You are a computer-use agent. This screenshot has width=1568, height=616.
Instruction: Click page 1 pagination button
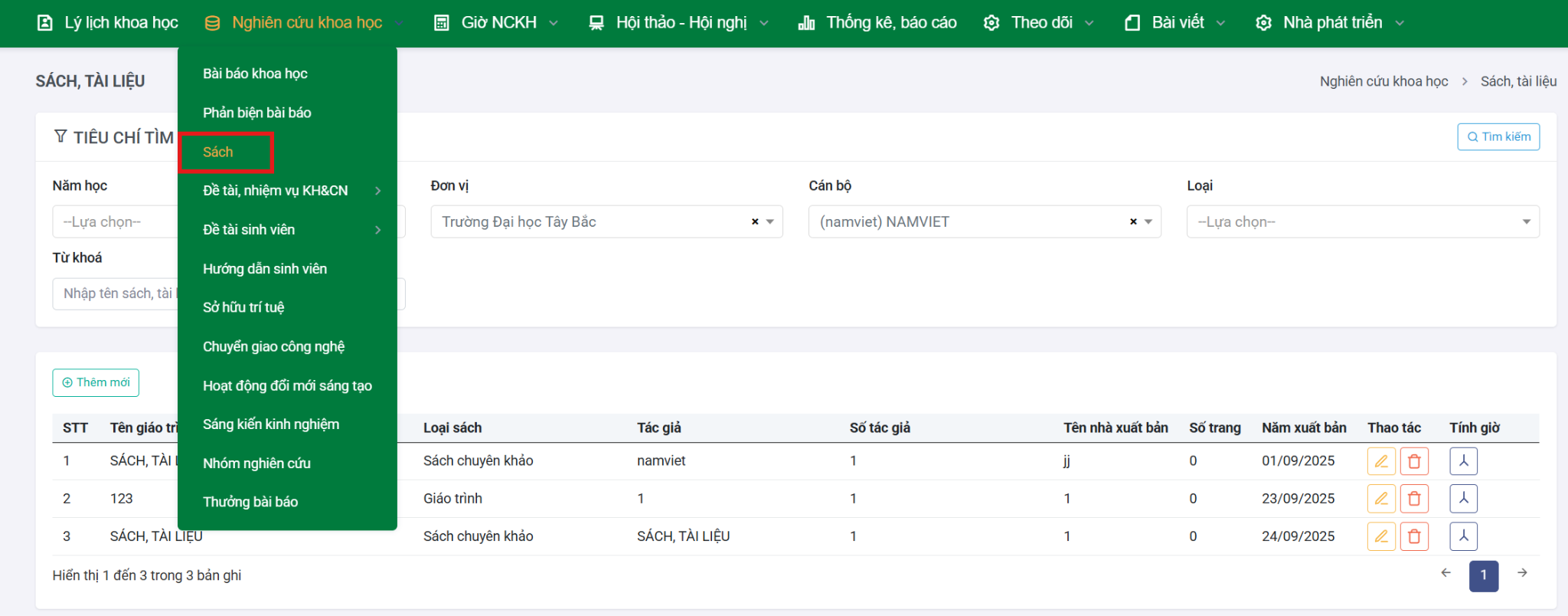1483,575
